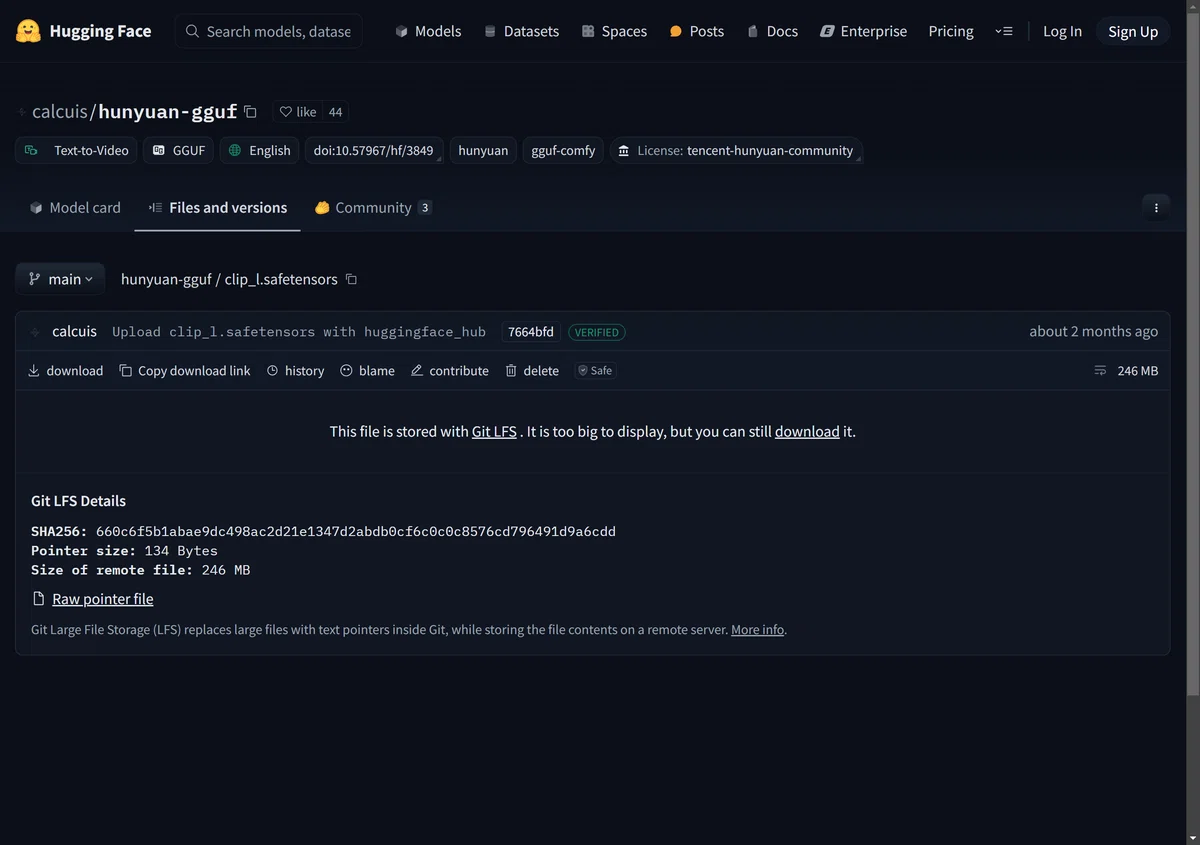Open the doi:10.57967/hf/3849 tag
The width and height of the screenshot is (1200, 845).
tap(373, 150)
